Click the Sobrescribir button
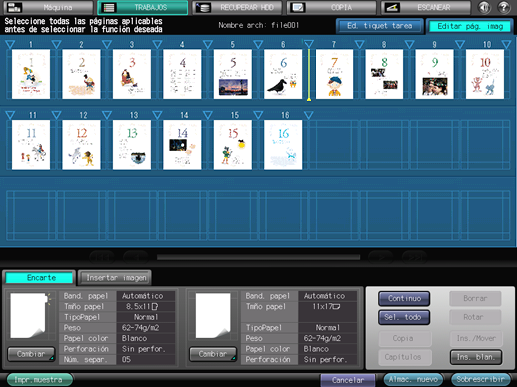Viewport: 517px width, 387px height. (480, 379)
